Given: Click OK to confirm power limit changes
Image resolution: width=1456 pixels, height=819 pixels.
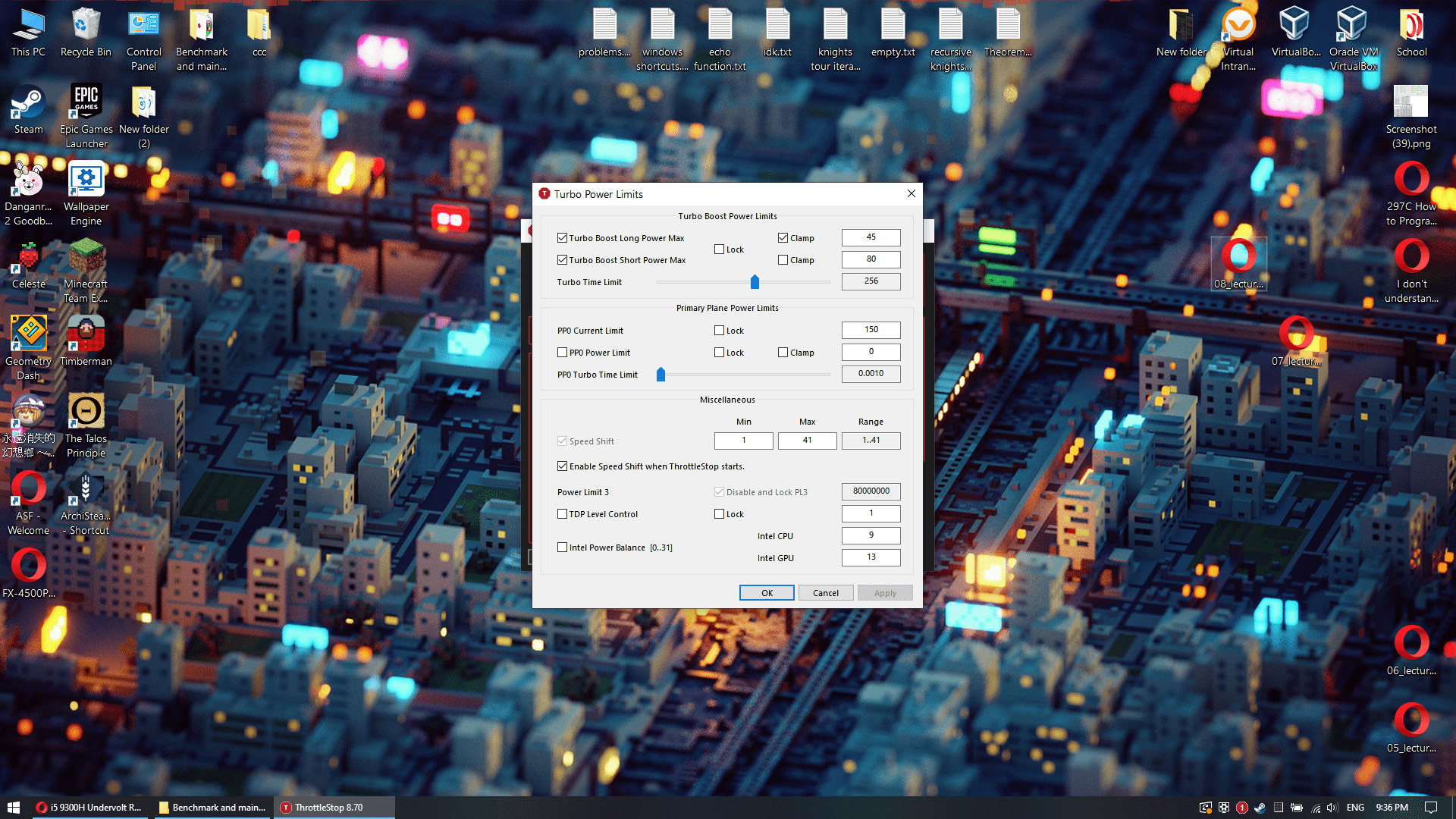Looking at the screenshot, I should click(767, 592).
